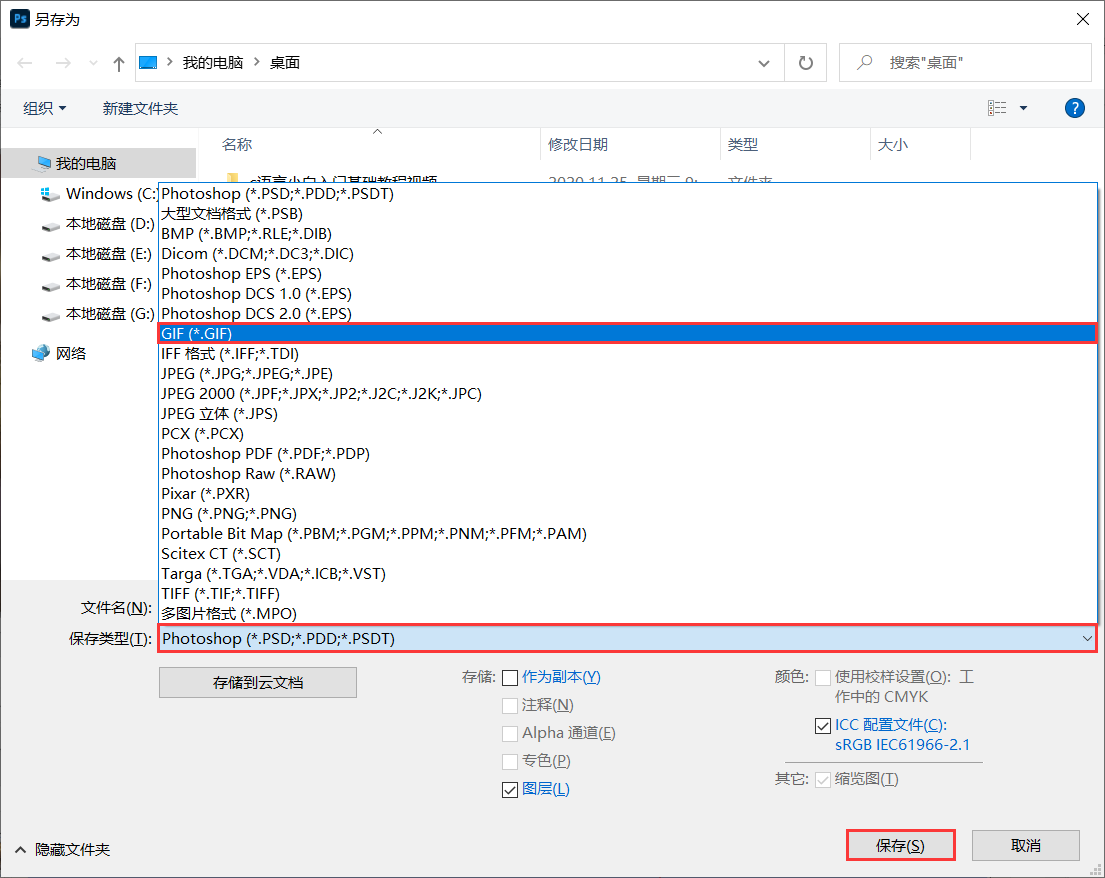Viewport: 1105px width, 878px height.
Task: Click the forward navigation arrow
Action: (63, 63)
